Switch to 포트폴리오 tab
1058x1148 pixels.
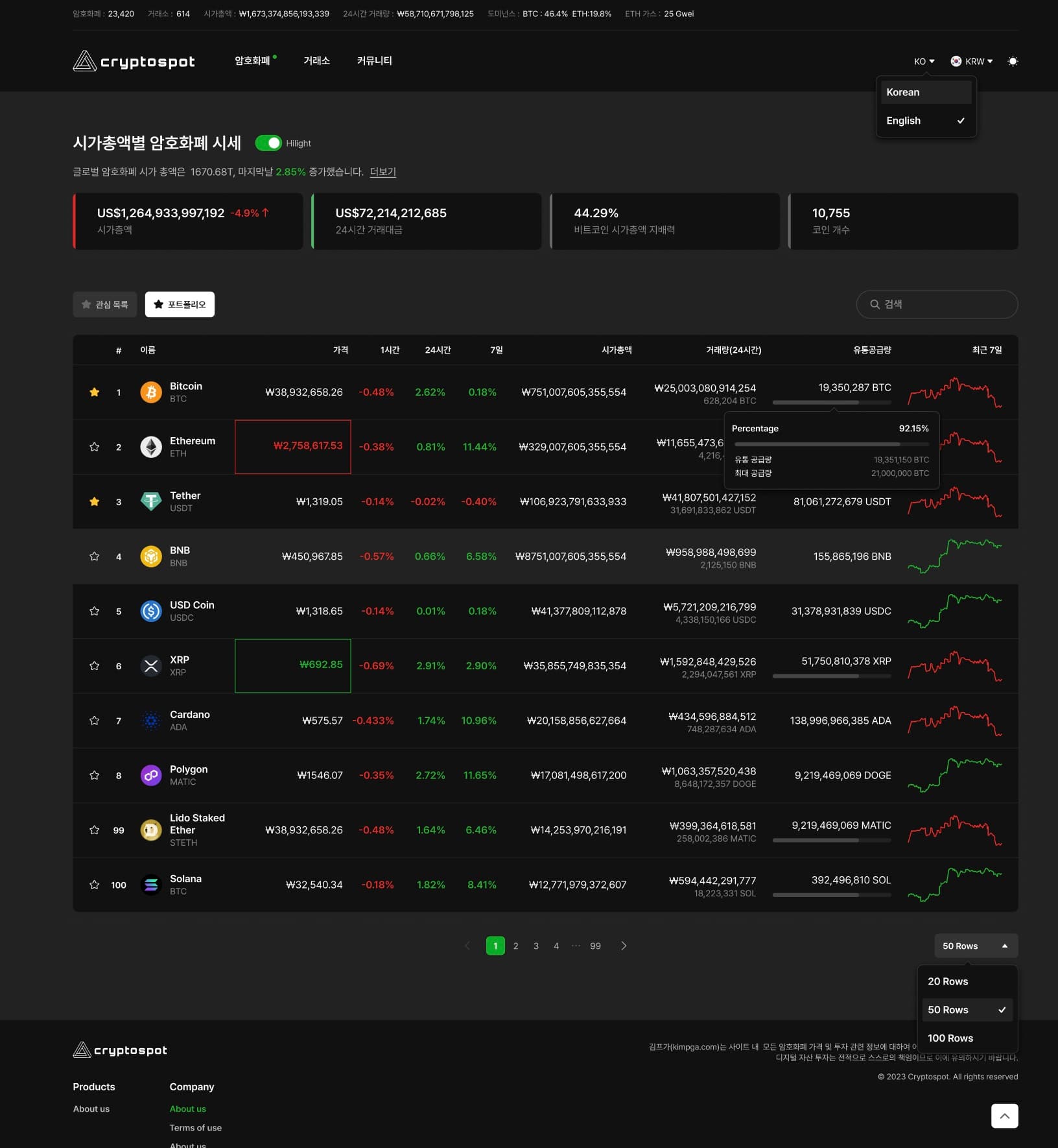tap(180, 304)
